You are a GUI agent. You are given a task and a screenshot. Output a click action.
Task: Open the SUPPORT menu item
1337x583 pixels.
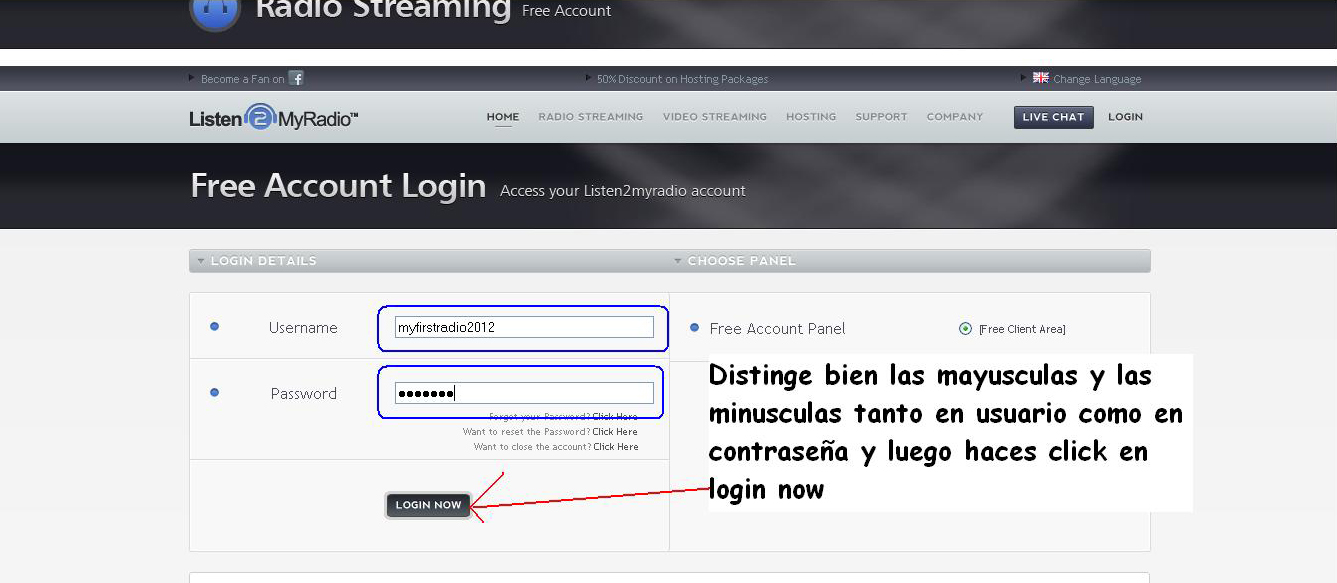pos(880,116)
